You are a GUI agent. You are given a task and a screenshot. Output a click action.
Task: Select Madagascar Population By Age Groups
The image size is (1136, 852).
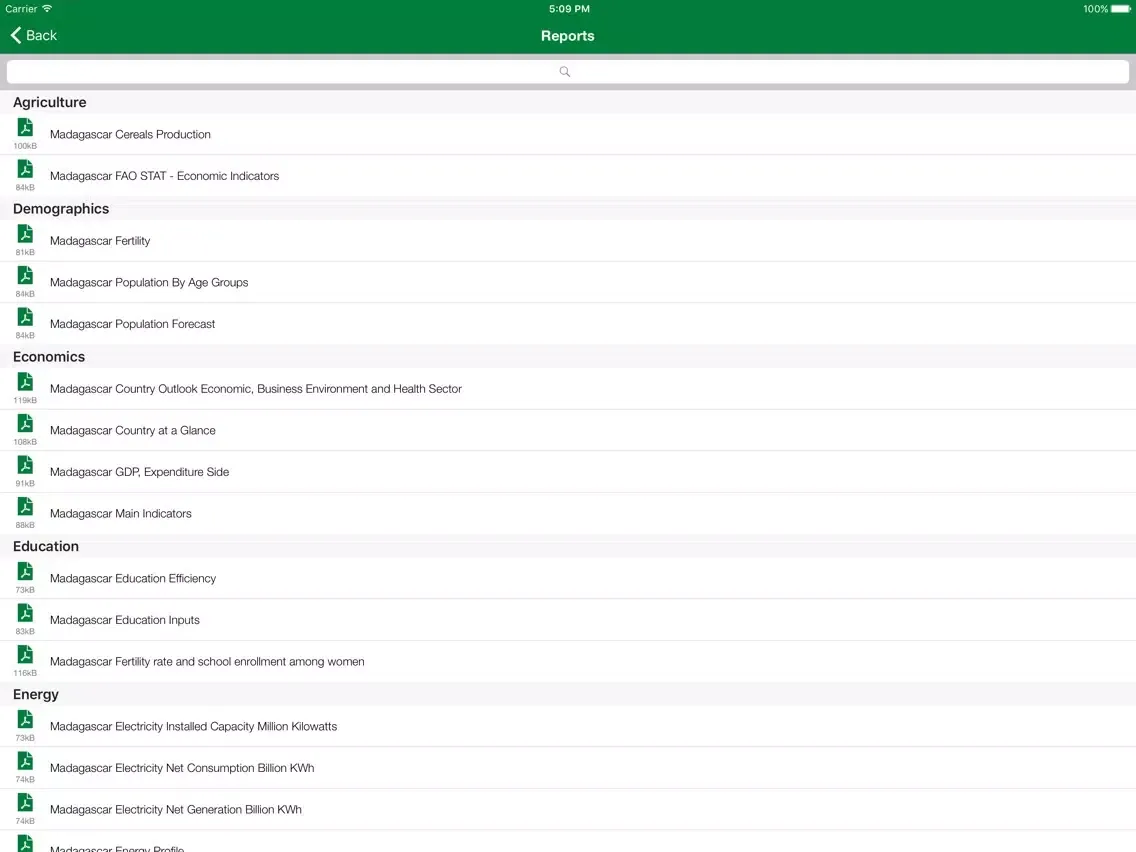568,282
